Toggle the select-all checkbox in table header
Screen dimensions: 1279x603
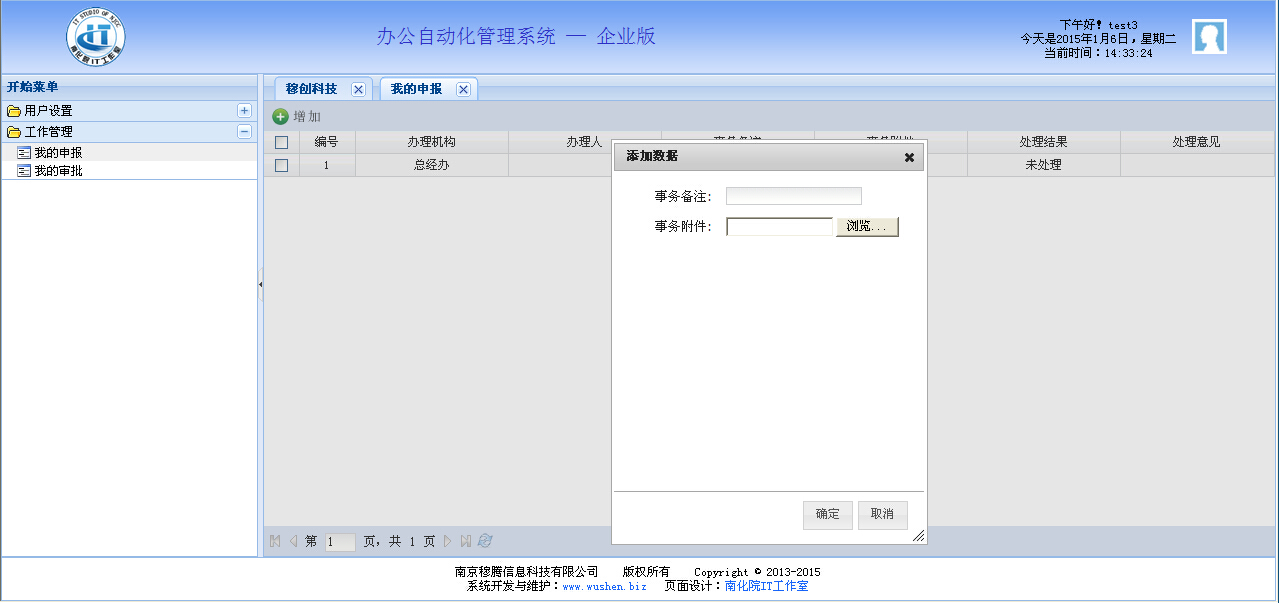tap(281, 142)
